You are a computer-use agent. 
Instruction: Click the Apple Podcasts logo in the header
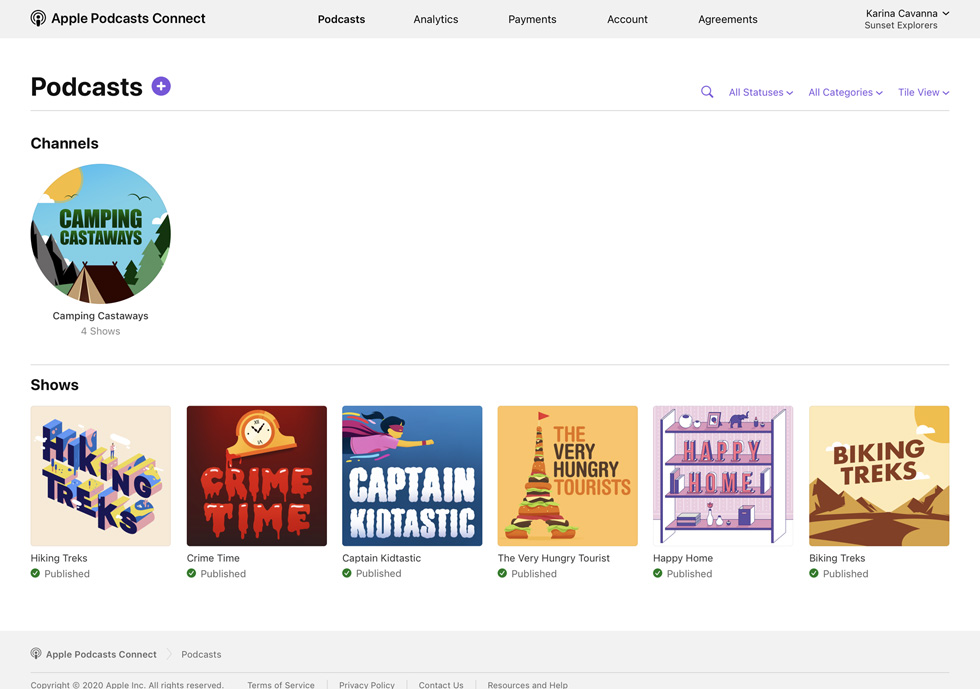coord(37,18)
